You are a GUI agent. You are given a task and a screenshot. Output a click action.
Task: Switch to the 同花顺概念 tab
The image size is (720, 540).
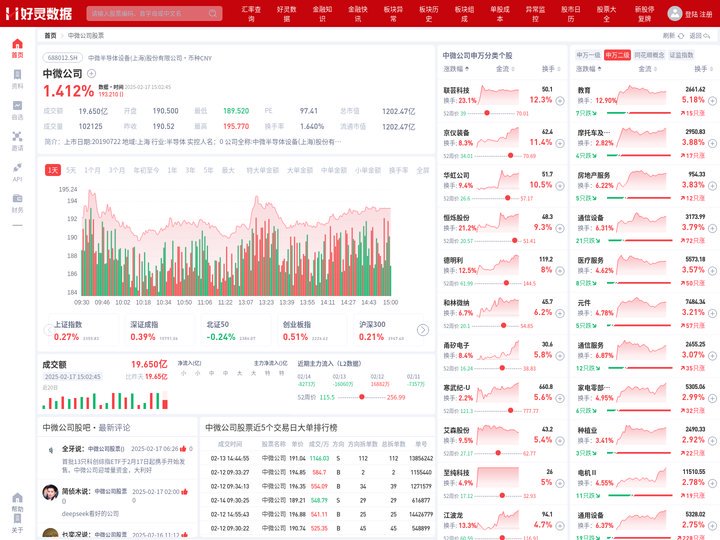649,55
